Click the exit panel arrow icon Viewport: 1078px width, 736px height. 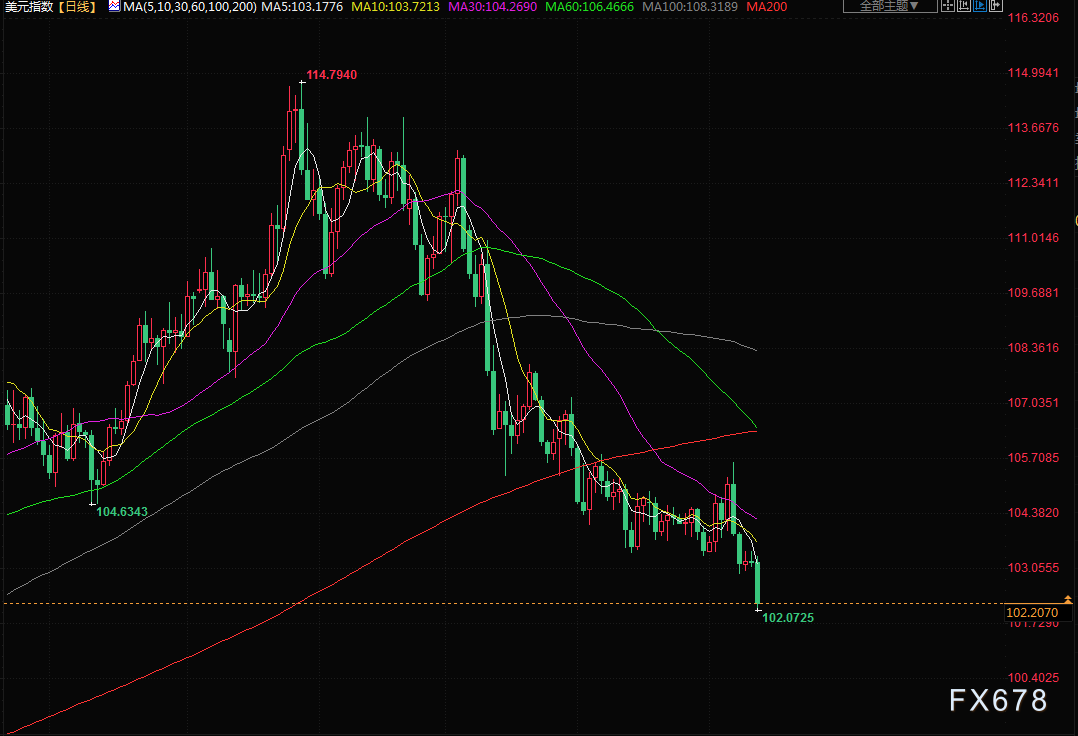point(996,5)
